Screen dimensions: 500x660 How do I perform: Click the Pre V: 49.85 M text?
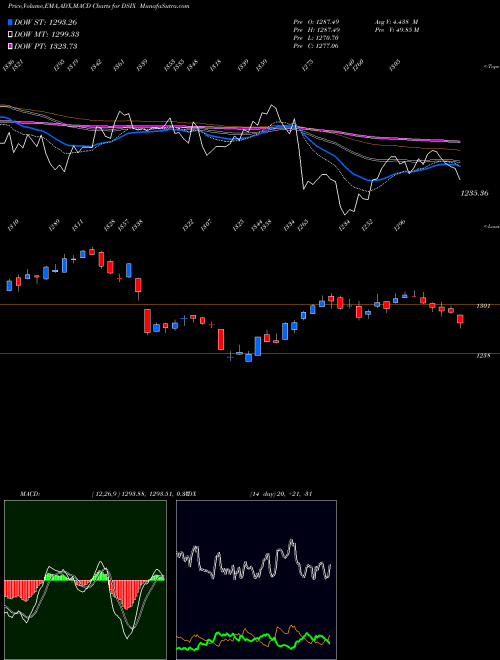(397, 30)
